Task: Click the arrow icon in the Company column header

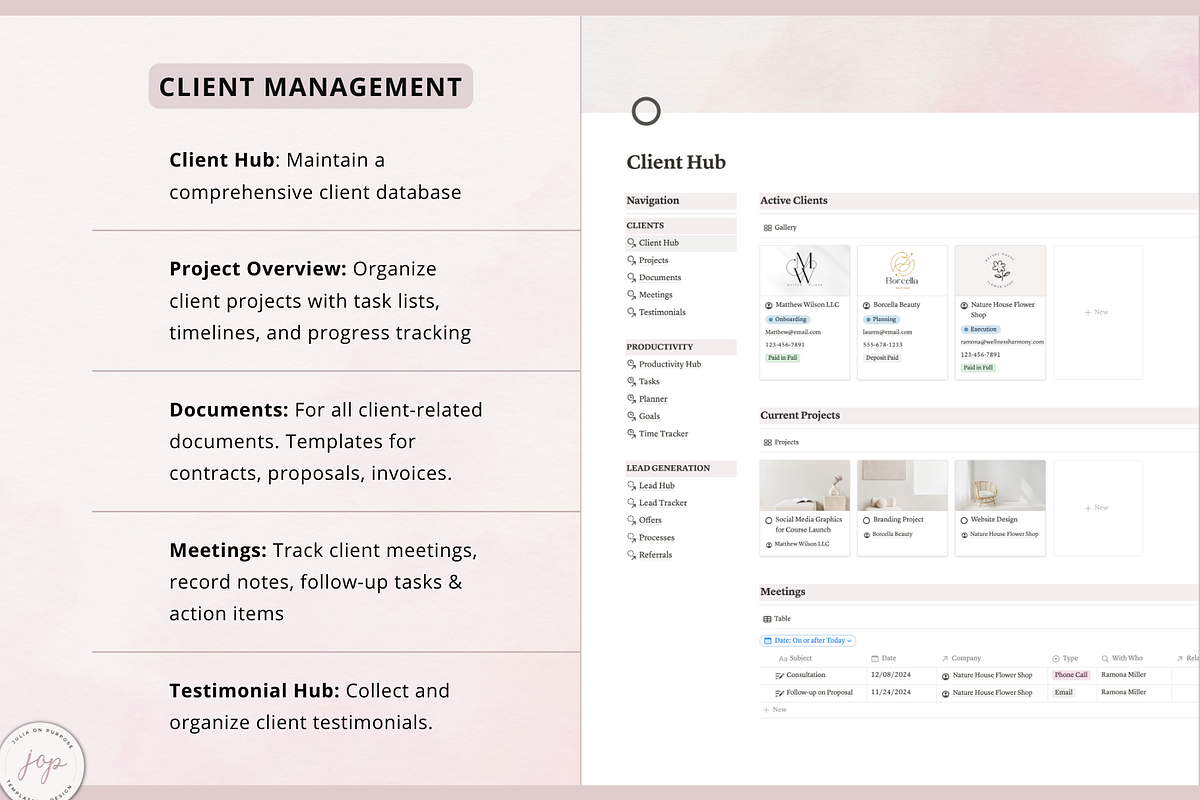Action: [x=945, y=658]
